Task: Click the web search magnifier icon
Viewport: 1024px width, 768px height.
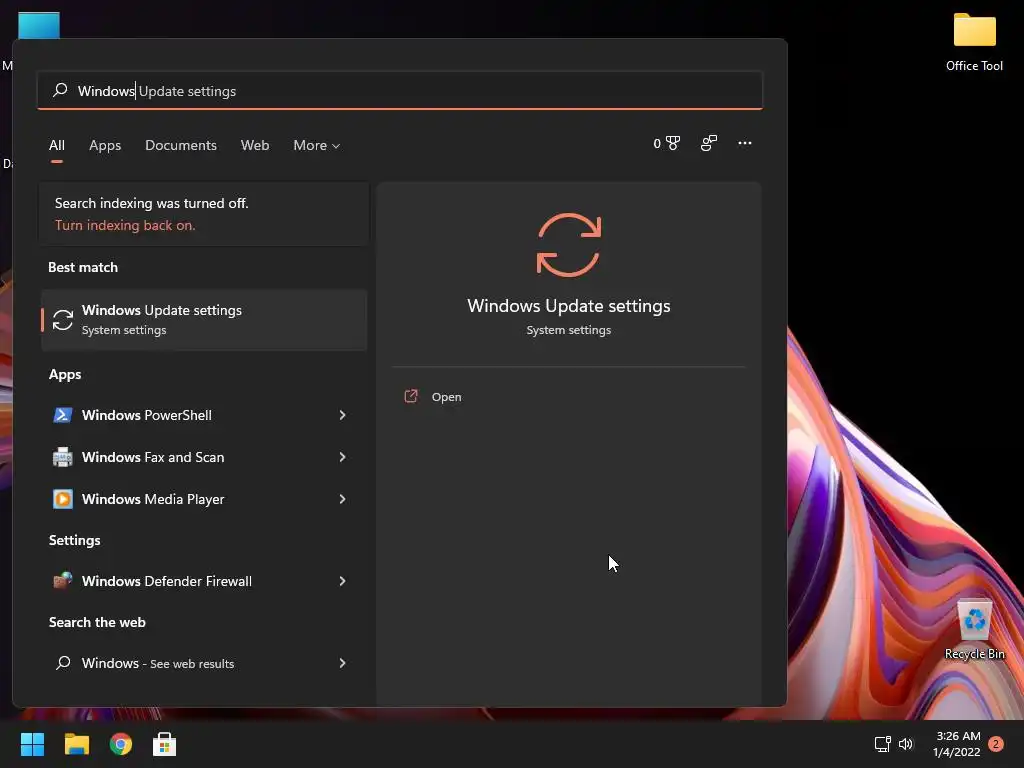Action: (x=63, y=663)
